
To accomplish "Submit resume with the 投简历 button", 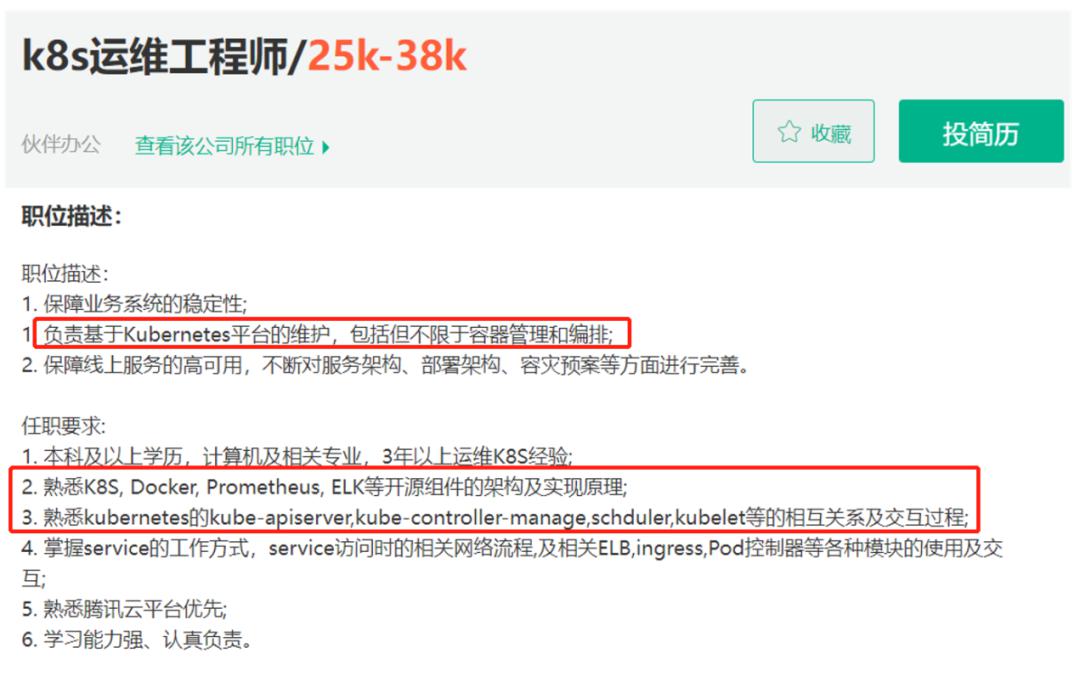I will pyautogui.click(x=981, y=131).
